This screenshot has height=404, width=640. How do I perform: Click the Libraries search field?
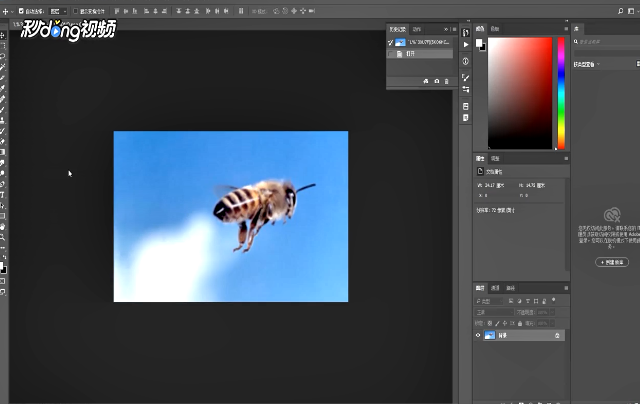607,42
